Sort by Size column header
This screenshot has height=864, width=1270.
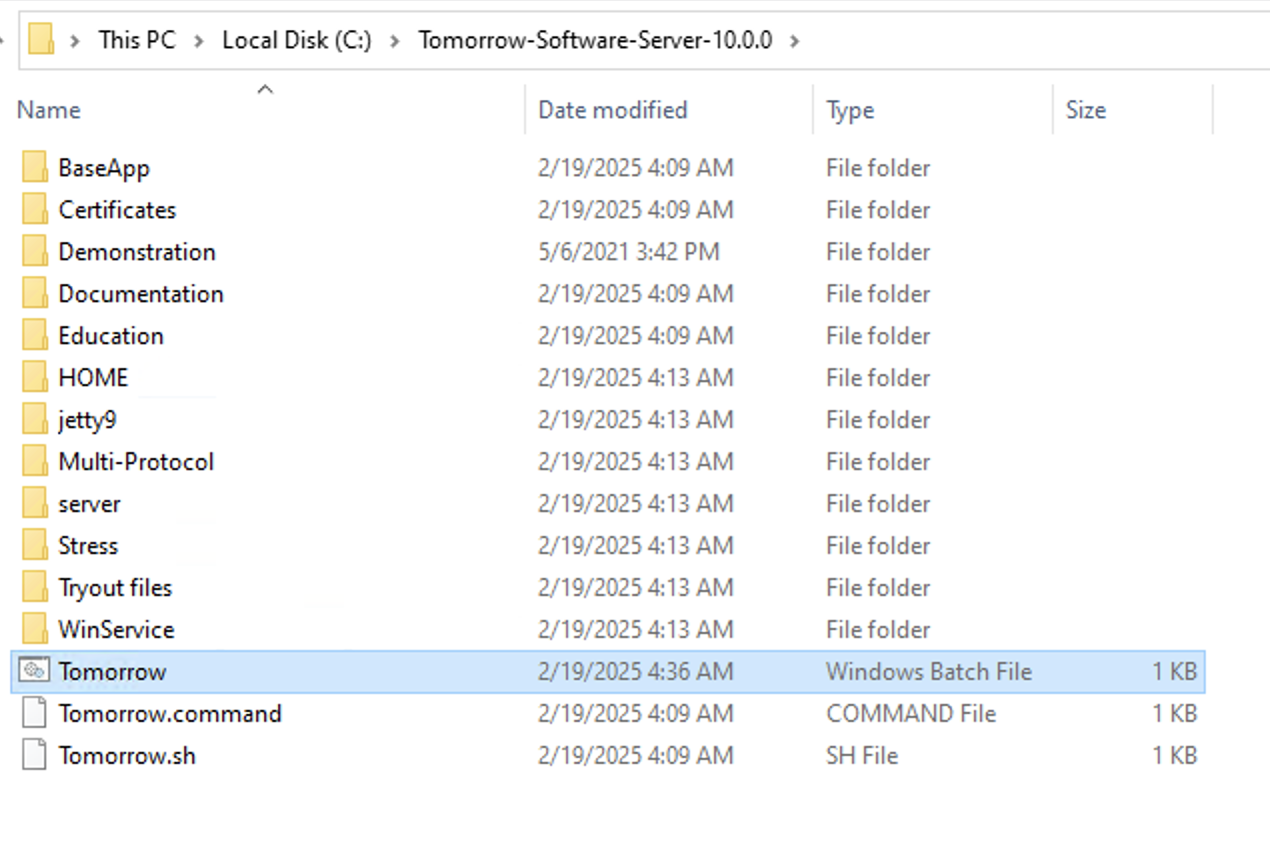(1085, 110)
